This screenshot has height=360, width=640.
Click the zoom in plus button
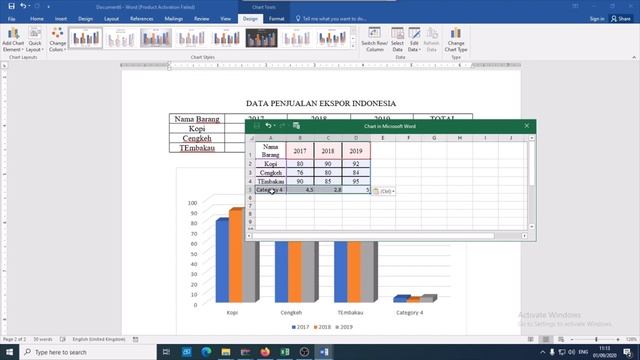click(618, 339)
